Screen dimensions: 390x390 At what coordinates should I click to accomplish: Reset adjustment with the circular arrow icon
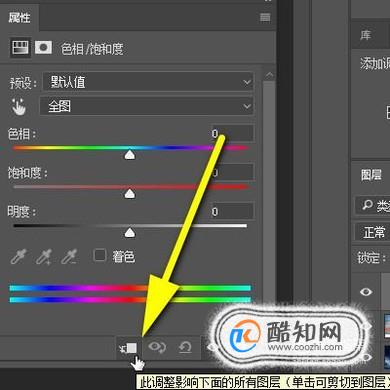pos(185,347)
